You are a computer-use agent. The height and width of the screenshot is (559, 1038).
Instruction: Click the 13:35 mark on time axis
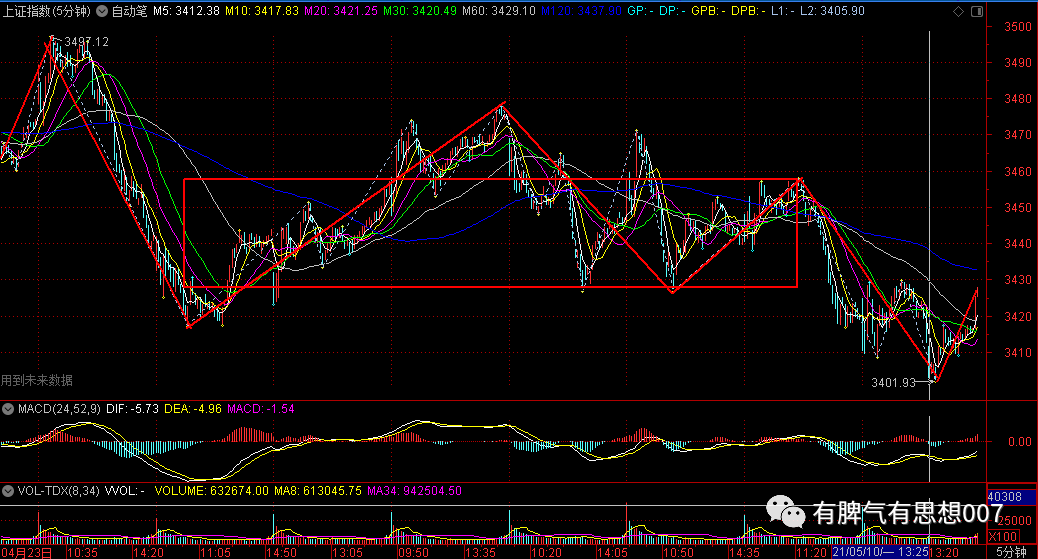point(480,552)
